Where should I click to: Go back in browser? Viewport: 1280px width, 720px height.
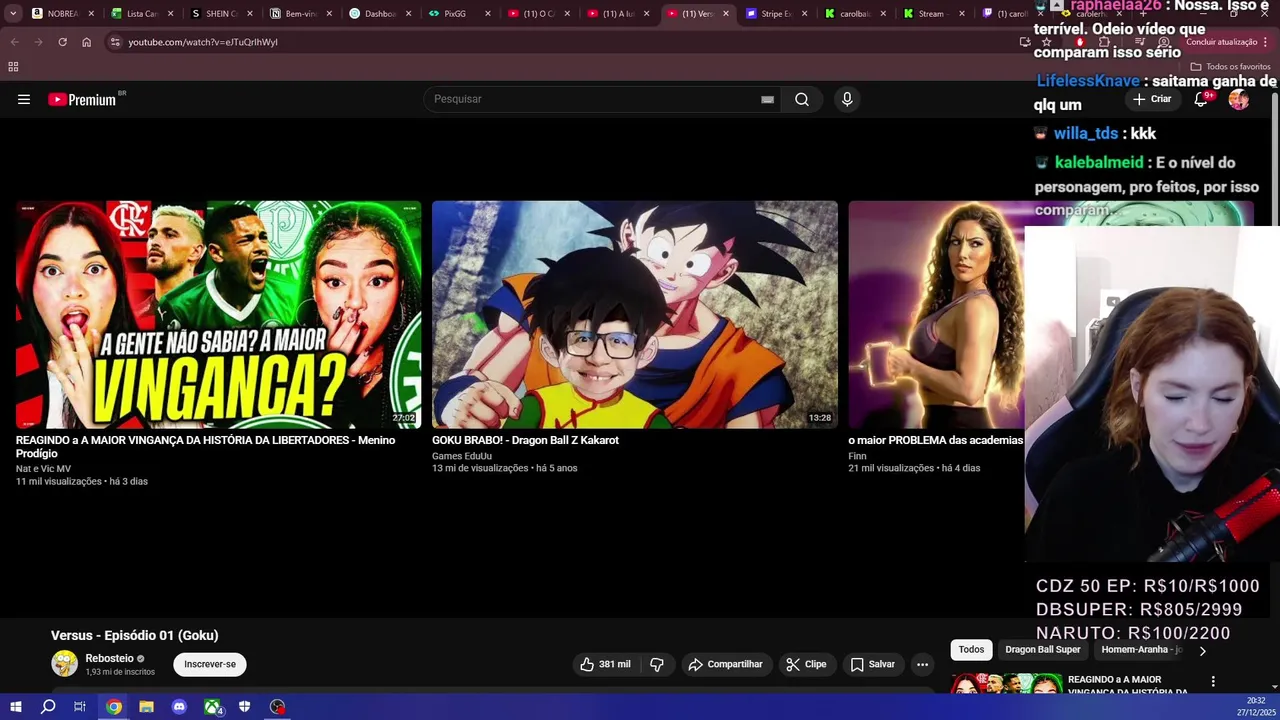[14, 42]
